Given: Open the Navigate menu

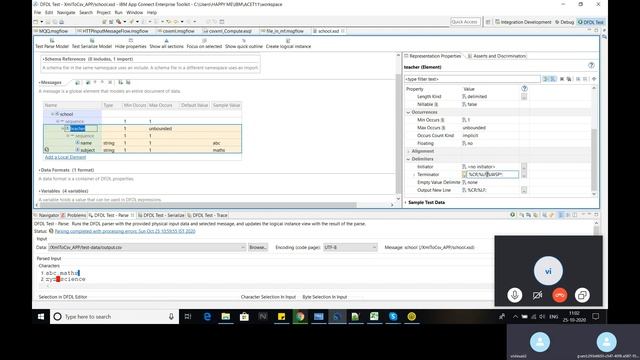Looking at the screenshot, I should pos(66,13).
